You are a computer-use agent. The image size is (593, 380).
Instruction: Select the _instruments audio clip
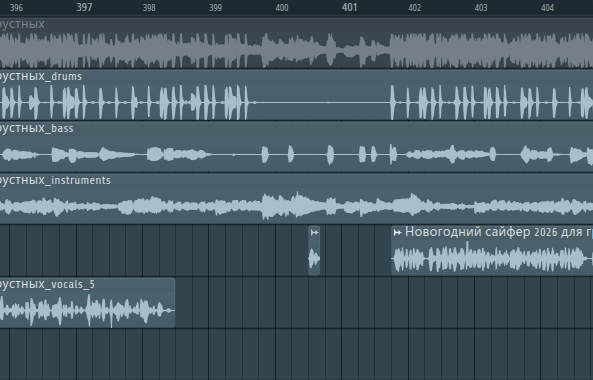pos(296,199)
